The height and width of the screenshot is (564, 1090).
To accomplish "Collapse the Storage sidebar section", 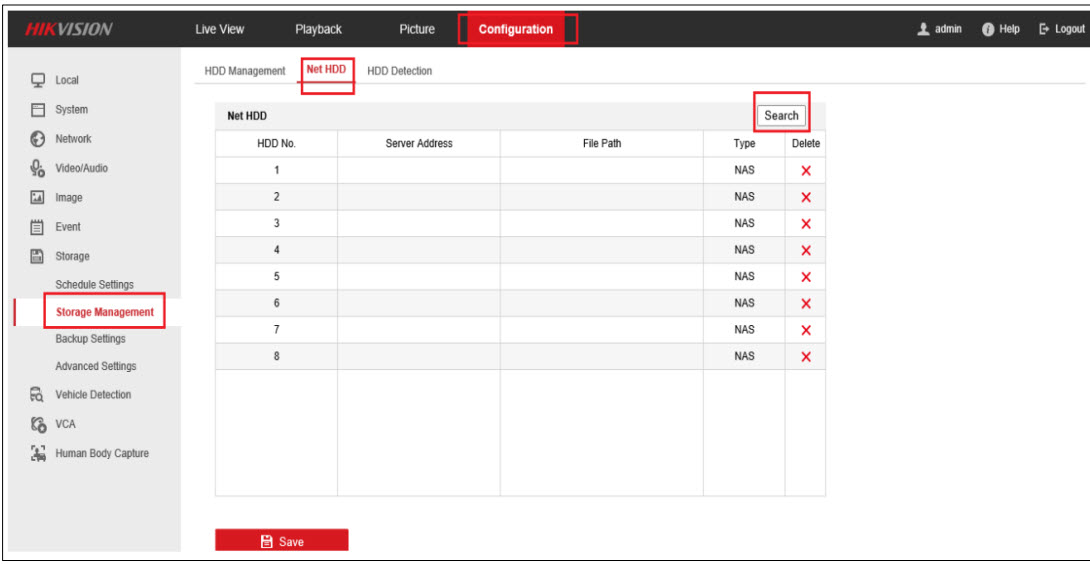I will [x=71, y=256].
